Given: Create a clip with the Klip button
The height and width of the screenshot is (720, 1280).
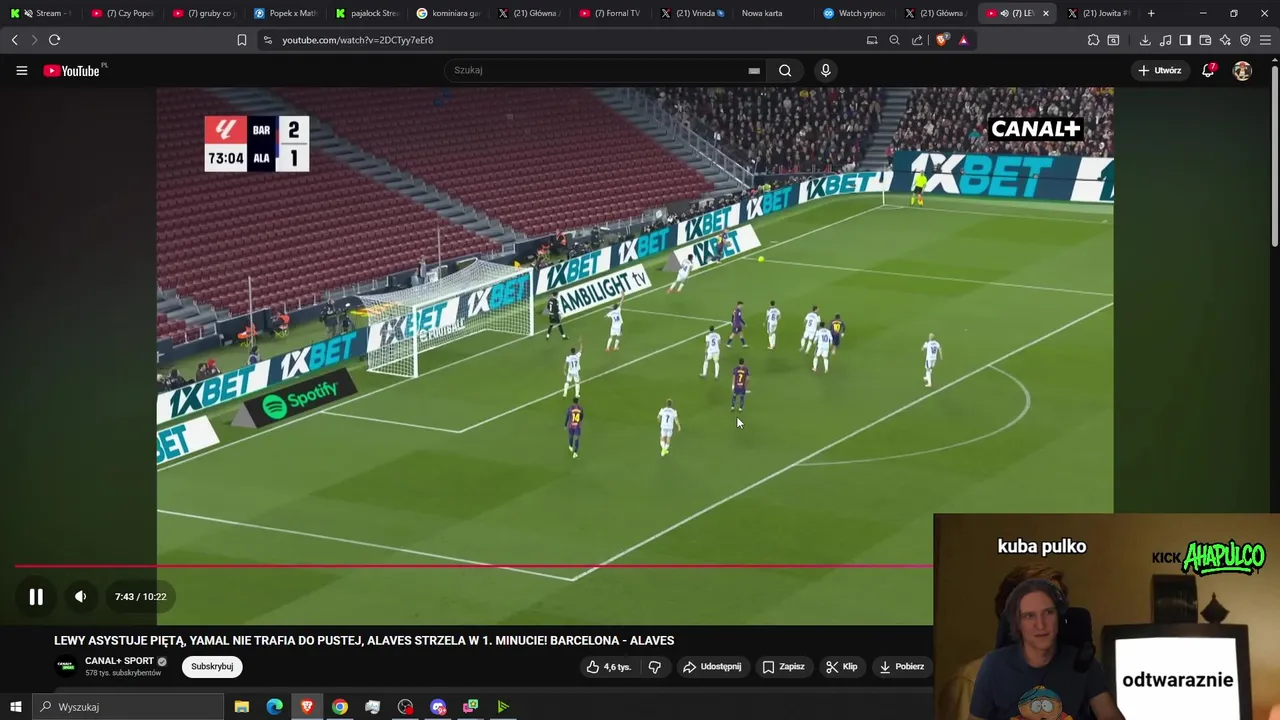Looking at the screenshot, I should tap(841, 667).
